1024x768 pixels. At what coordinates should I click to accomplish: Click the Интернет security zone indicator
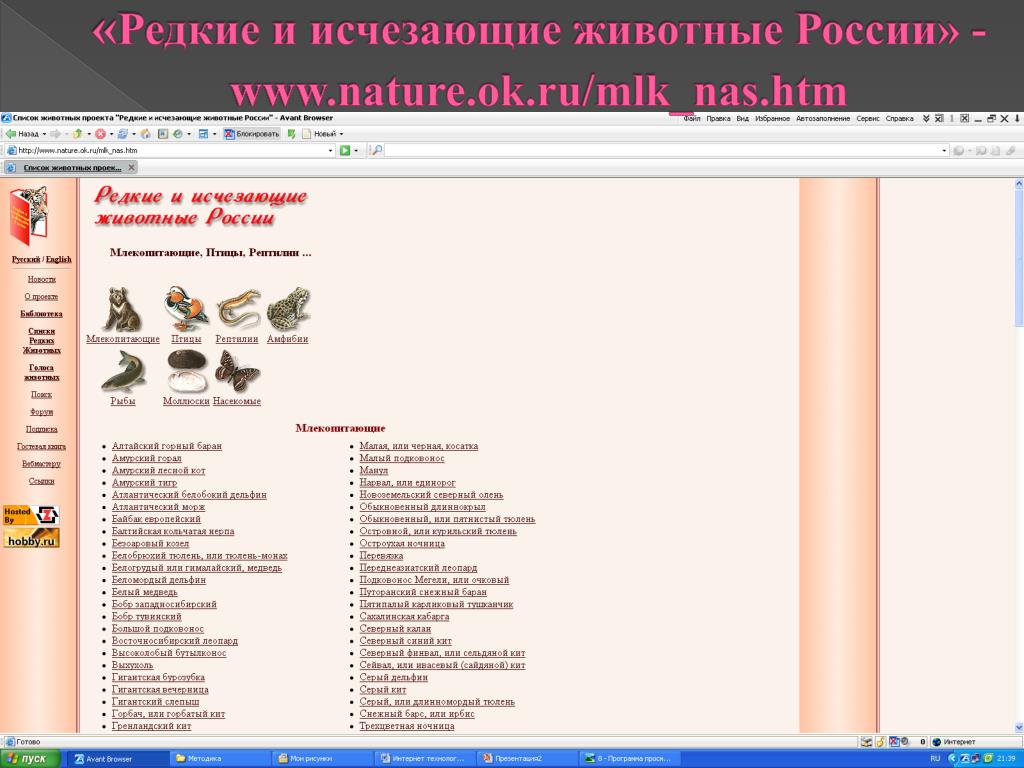click(953, 742)
